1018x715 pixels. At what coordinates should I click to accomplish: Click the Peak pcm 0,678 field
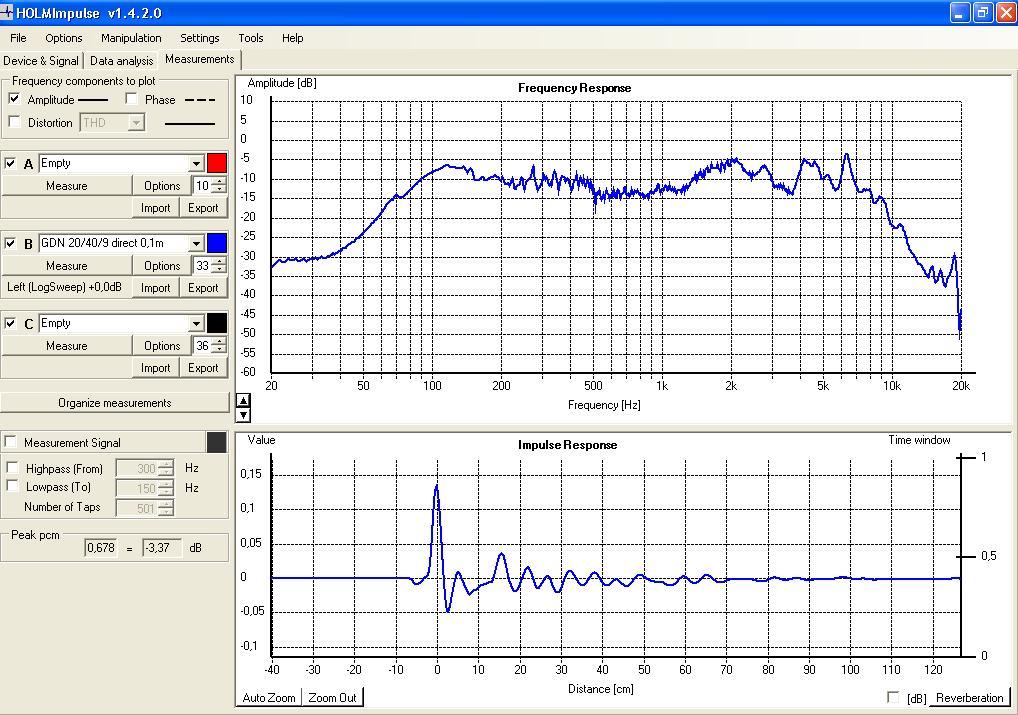pos(101,547)
